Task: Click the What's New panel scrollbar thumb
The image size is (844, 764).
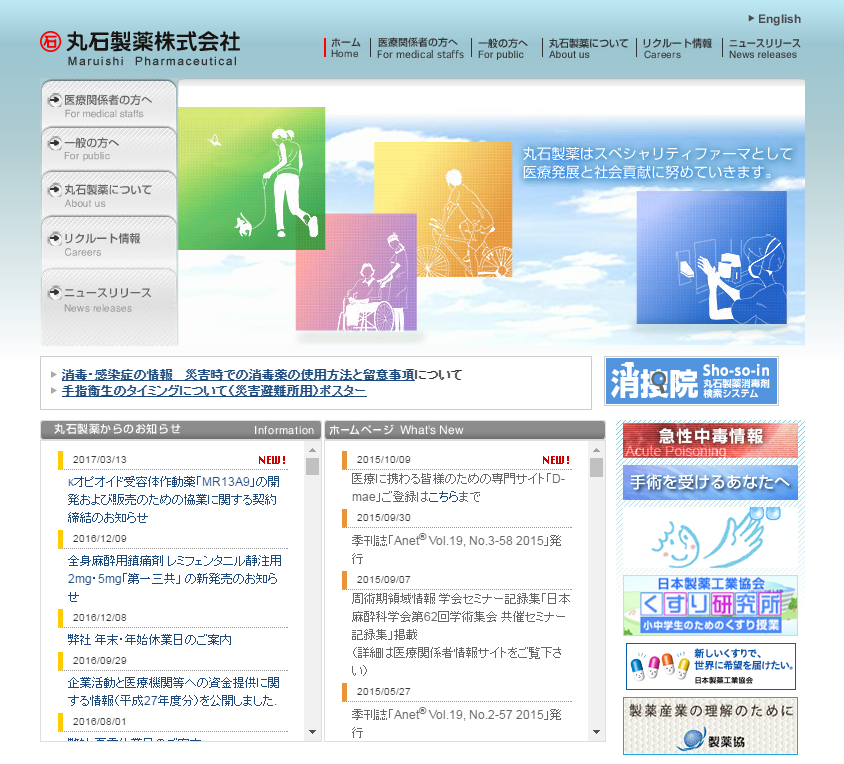Action: [x=596, y=467]
